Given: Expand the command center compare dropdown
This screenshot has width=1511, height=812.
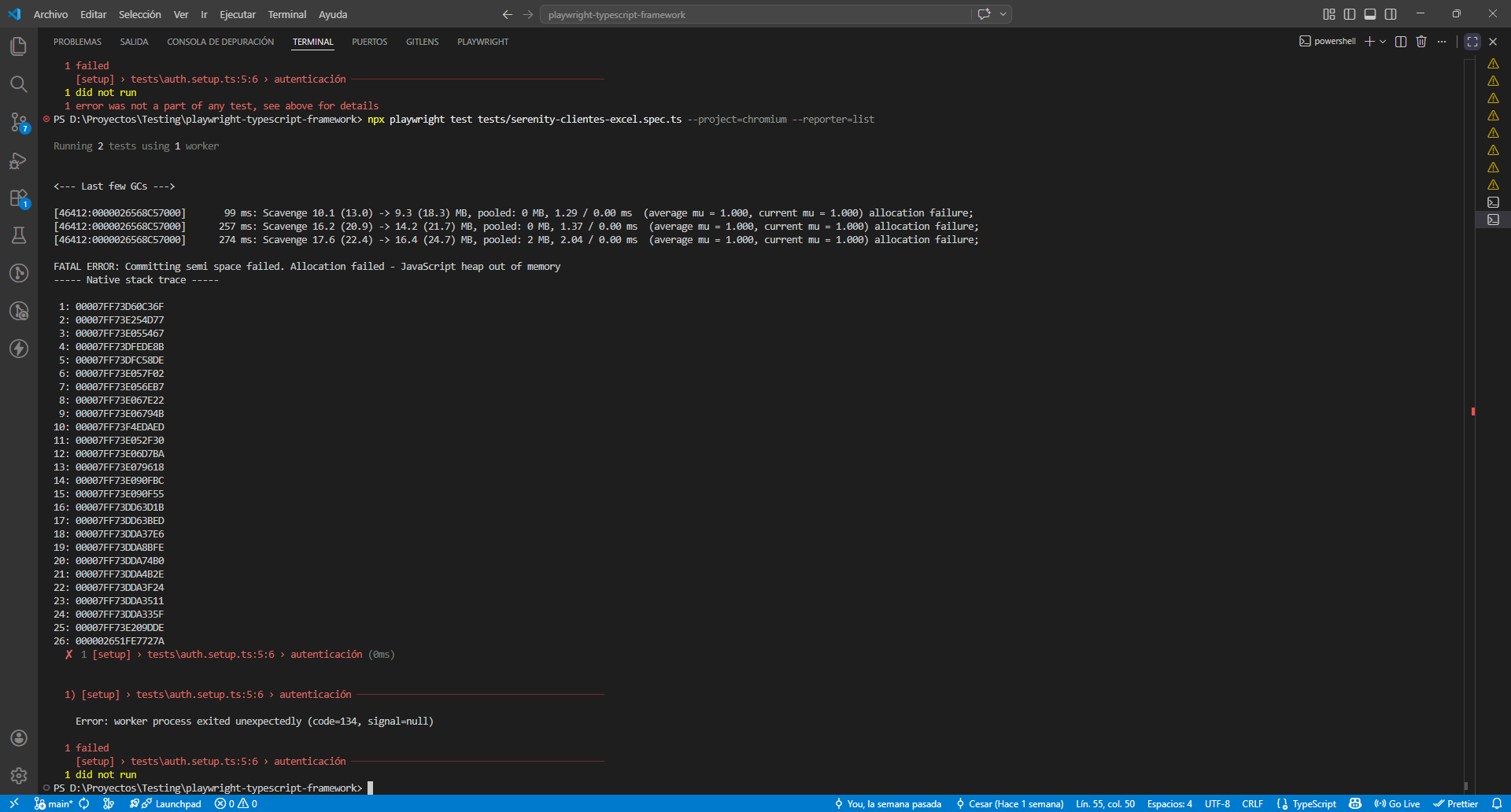Looking at the screenshot, I should click(1002, 14).
